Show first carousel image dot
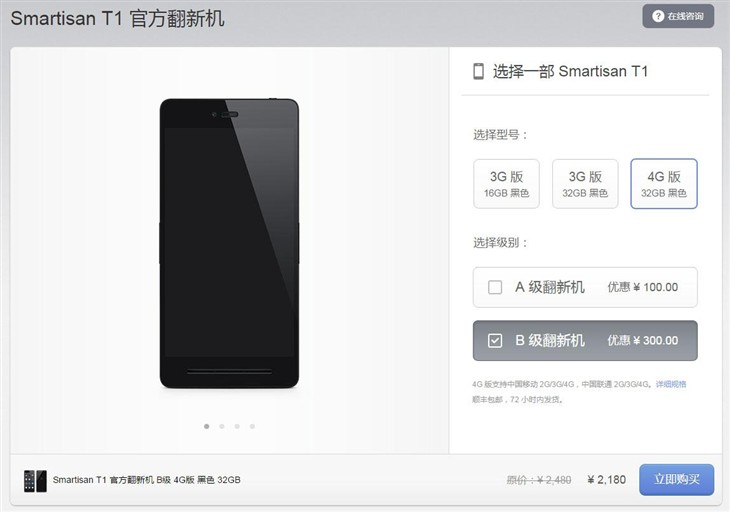Screen dimensions: 730x512 [x=207, y=426]
